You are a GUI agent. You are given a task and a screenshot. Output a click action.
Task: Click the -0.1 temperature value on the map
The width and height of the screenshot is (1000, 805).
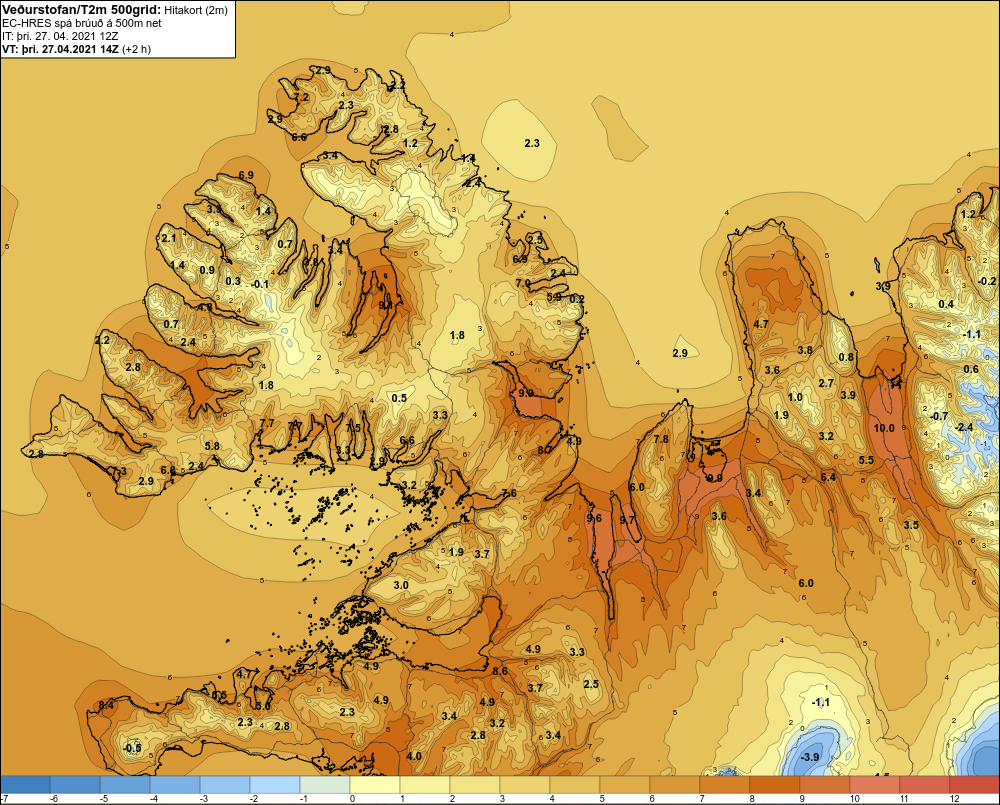click(260, 284)
